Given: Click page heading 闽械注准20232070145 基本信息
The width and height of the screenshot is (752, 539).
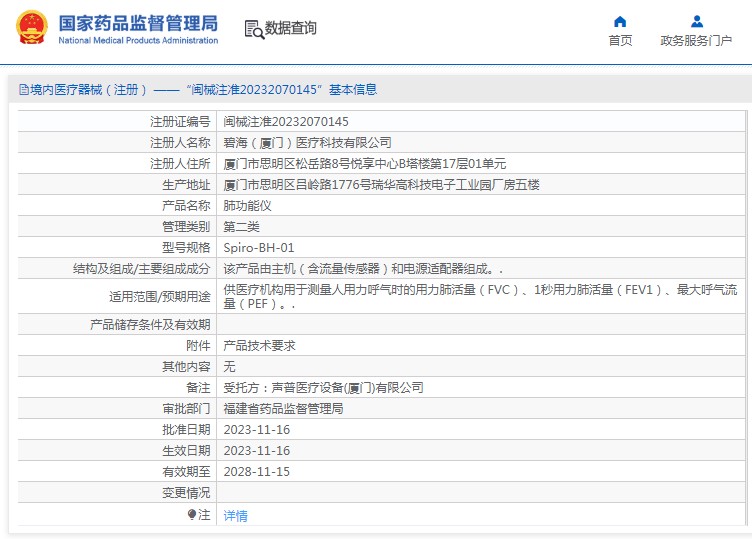Looking at the screenshot, I should [x=282, y=90].
